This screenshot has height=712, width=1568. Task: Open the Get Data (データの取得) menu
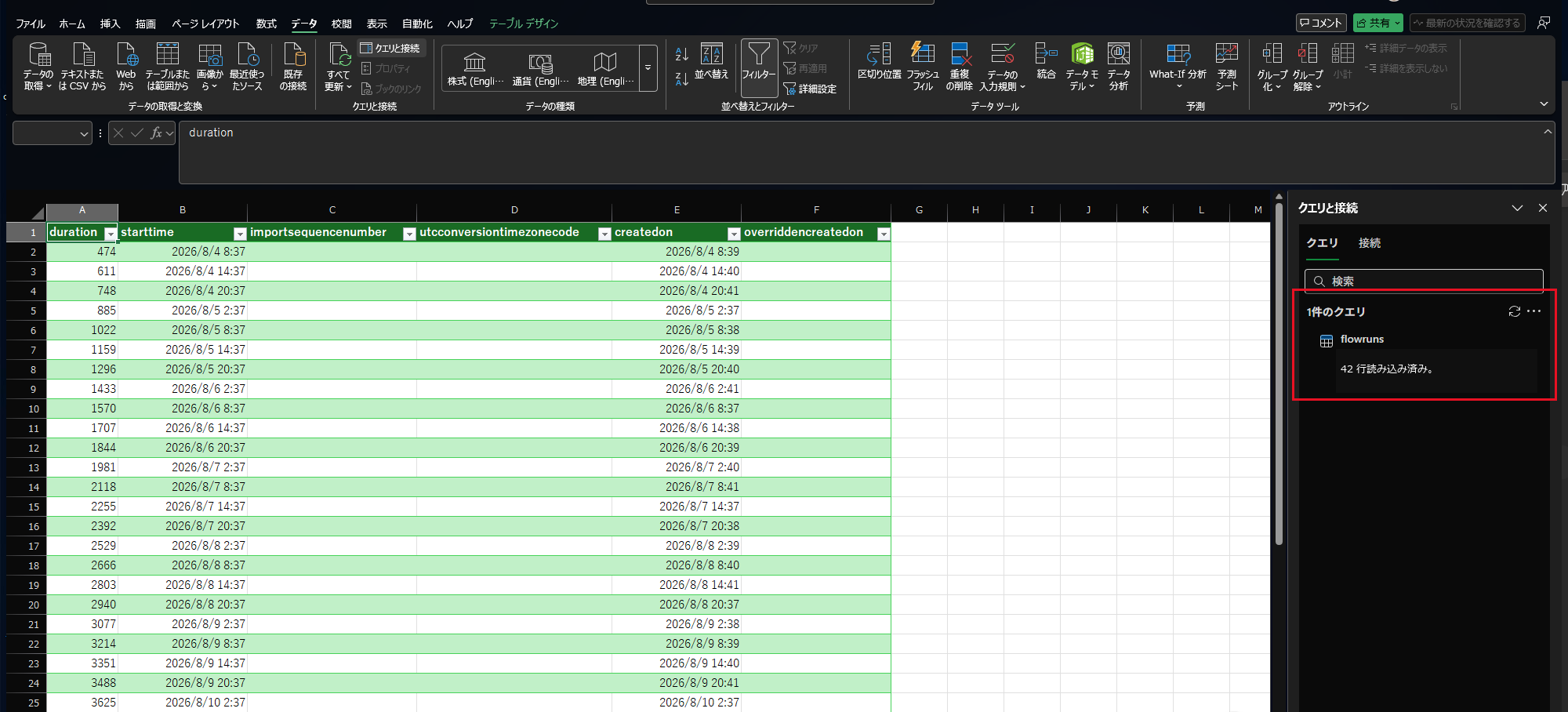(x=38, y=67)
